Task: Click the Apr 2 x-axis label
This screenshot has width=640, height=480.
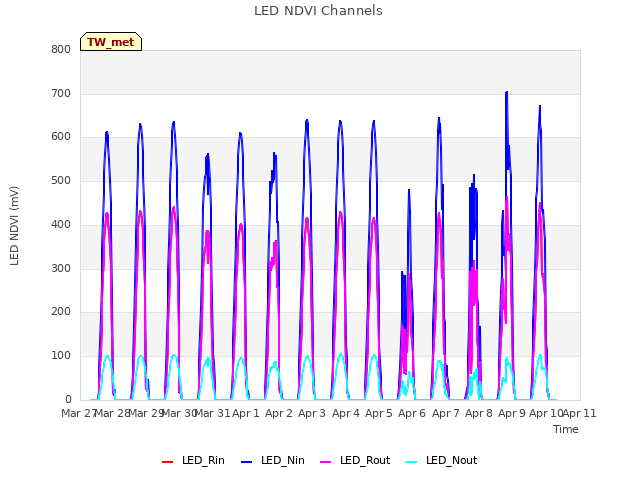Action: pos(279,413)
